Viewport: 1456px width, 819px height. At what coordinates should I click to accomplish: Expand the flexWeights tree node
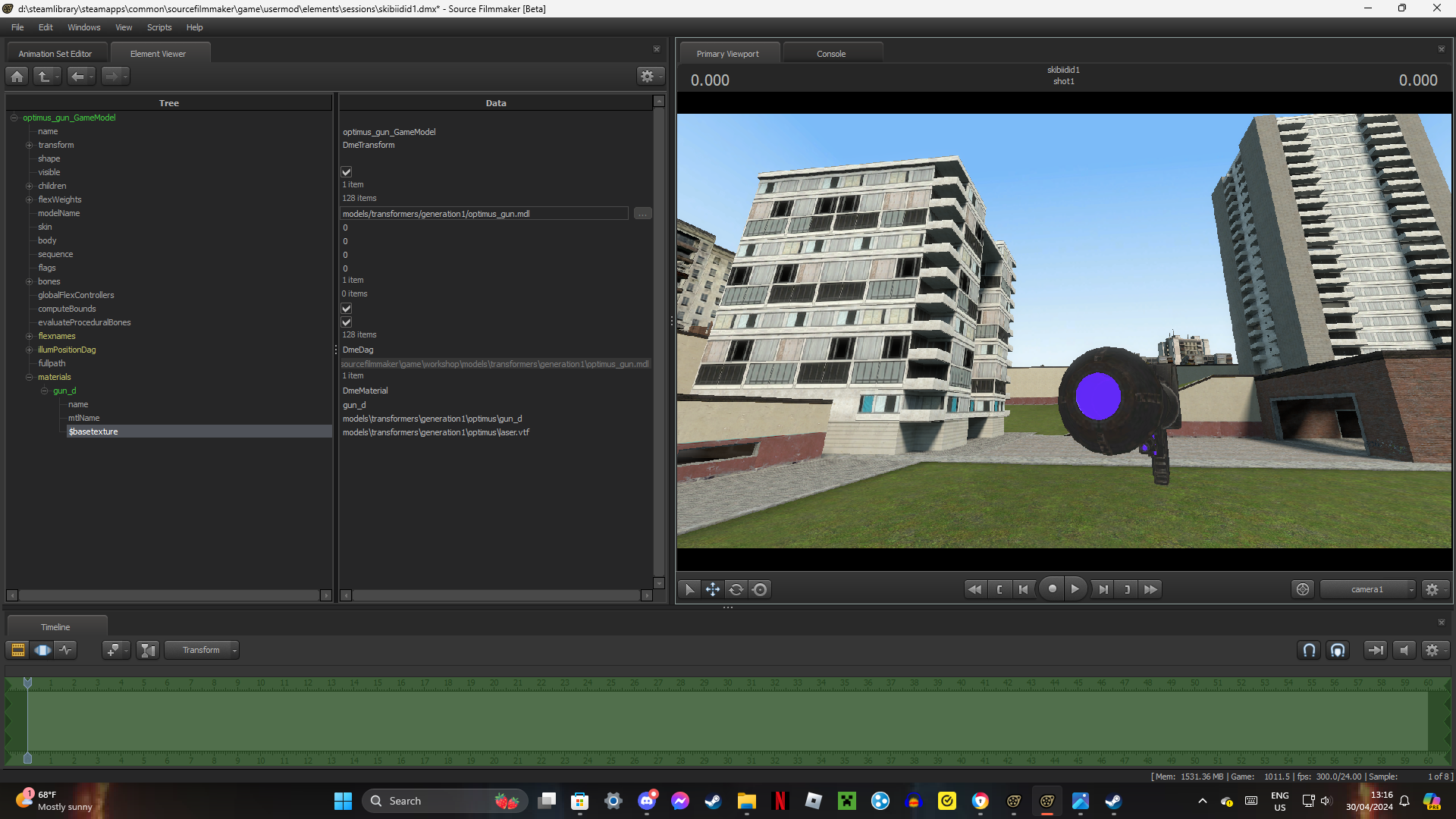(x=30, y=199)
